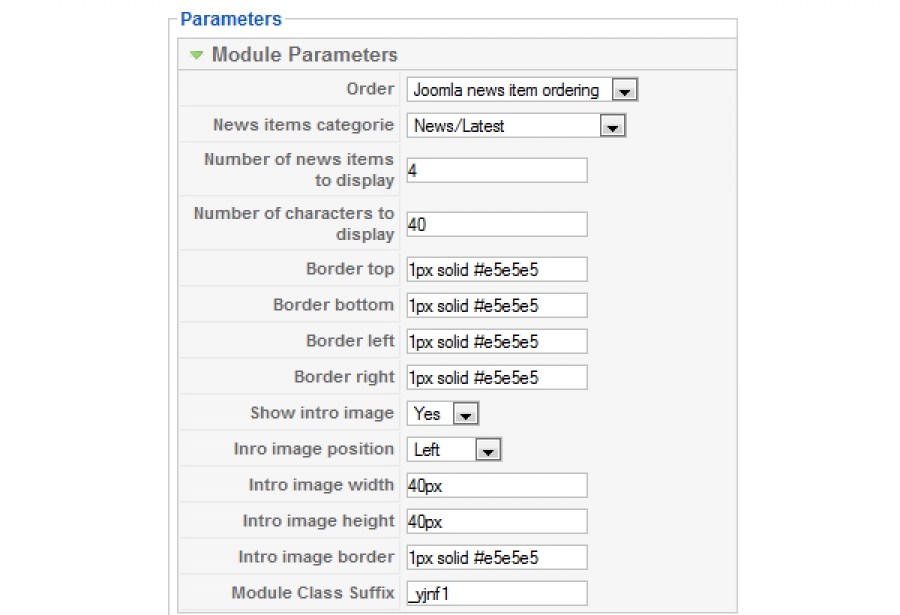
Task: Click the Border right input field
Action: click(496, 378)
